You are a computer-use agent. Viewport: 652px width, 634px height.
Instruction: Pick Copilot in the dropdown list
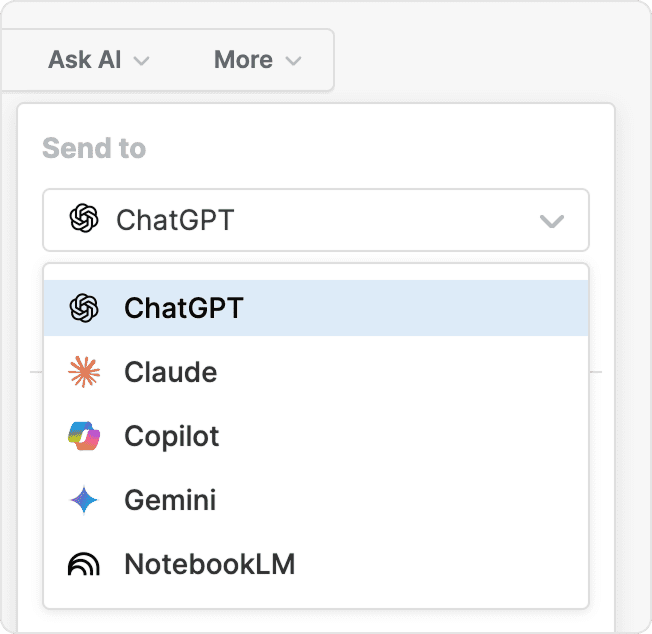(172, 436)
